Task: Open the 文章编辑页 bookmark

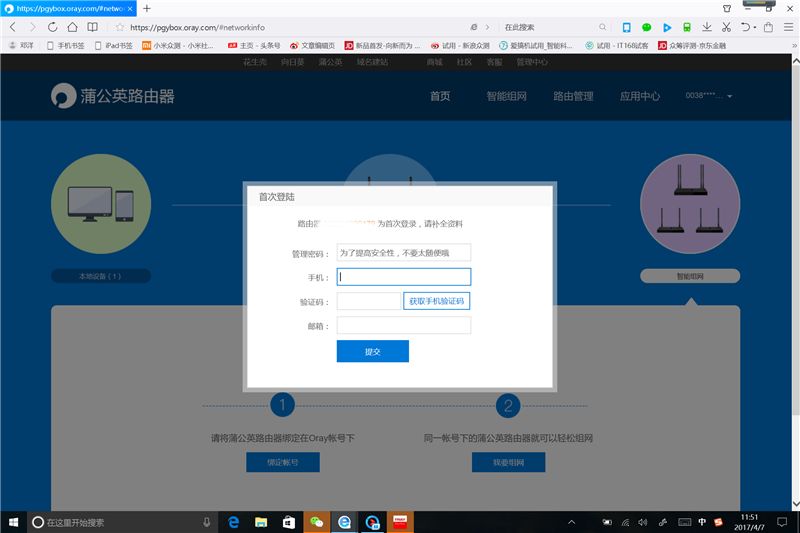Action: 312,45
